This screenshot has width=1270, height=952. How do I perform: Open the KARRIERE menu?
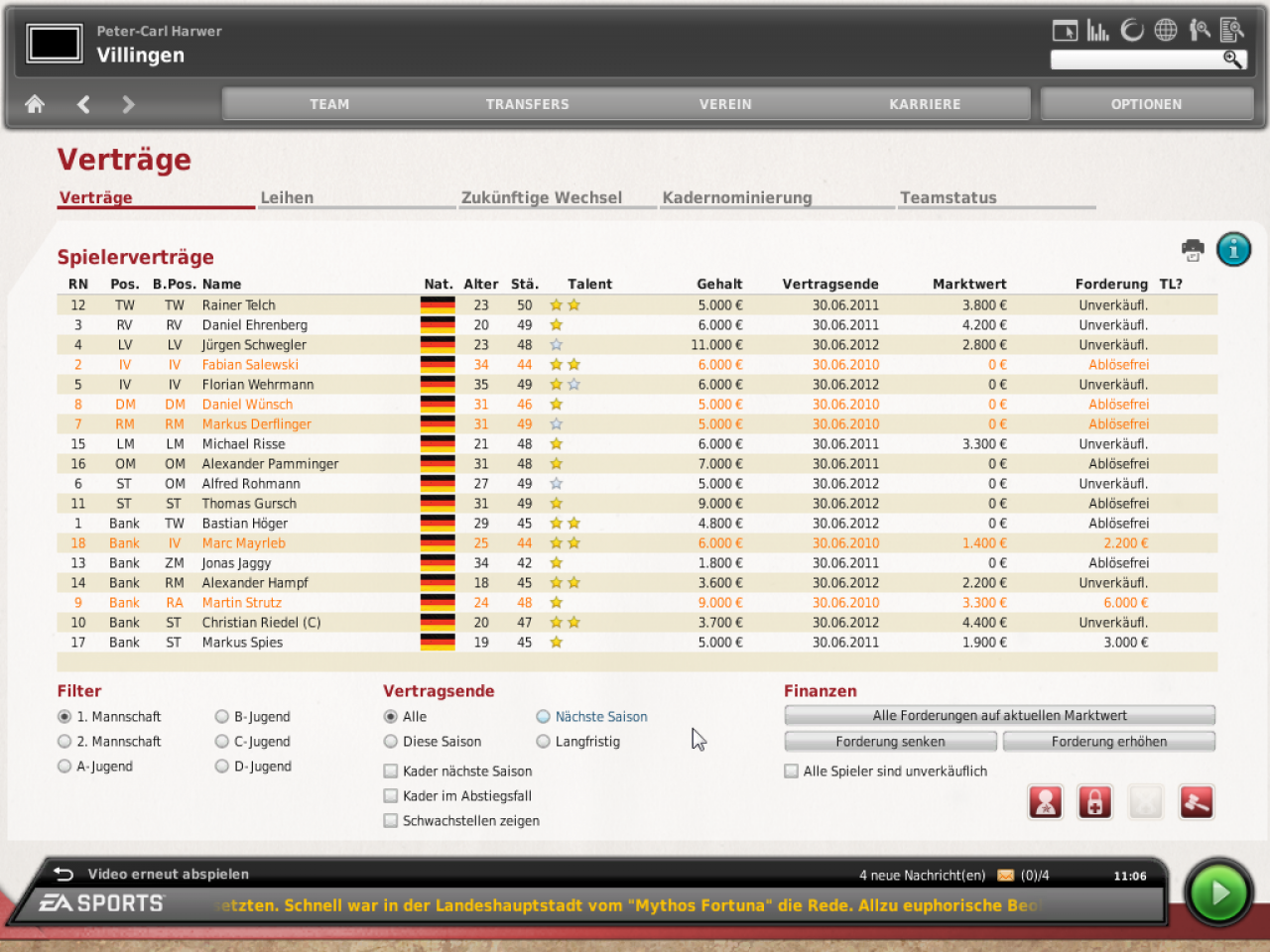pyautogui.click(x=925, y=104)
